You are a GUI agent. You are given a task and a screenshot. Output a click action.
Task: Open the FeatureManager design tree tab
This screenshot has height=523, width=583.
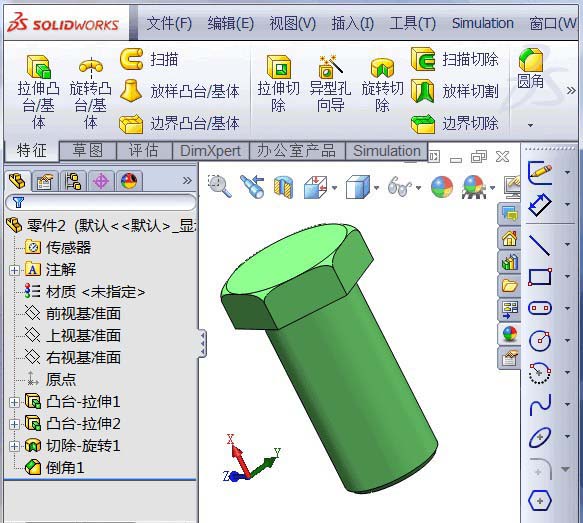[x=17, y=181]
